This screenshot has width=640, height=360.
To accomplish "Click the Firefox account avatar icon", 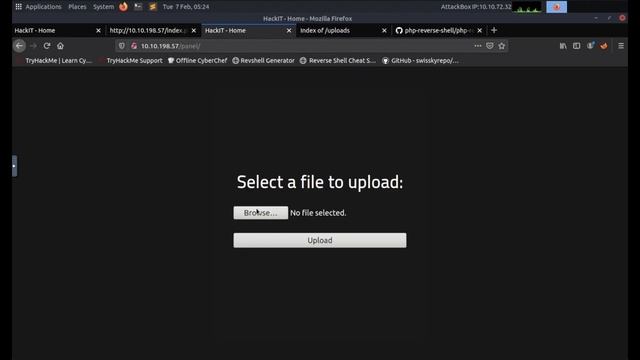I will pos(590,46).
